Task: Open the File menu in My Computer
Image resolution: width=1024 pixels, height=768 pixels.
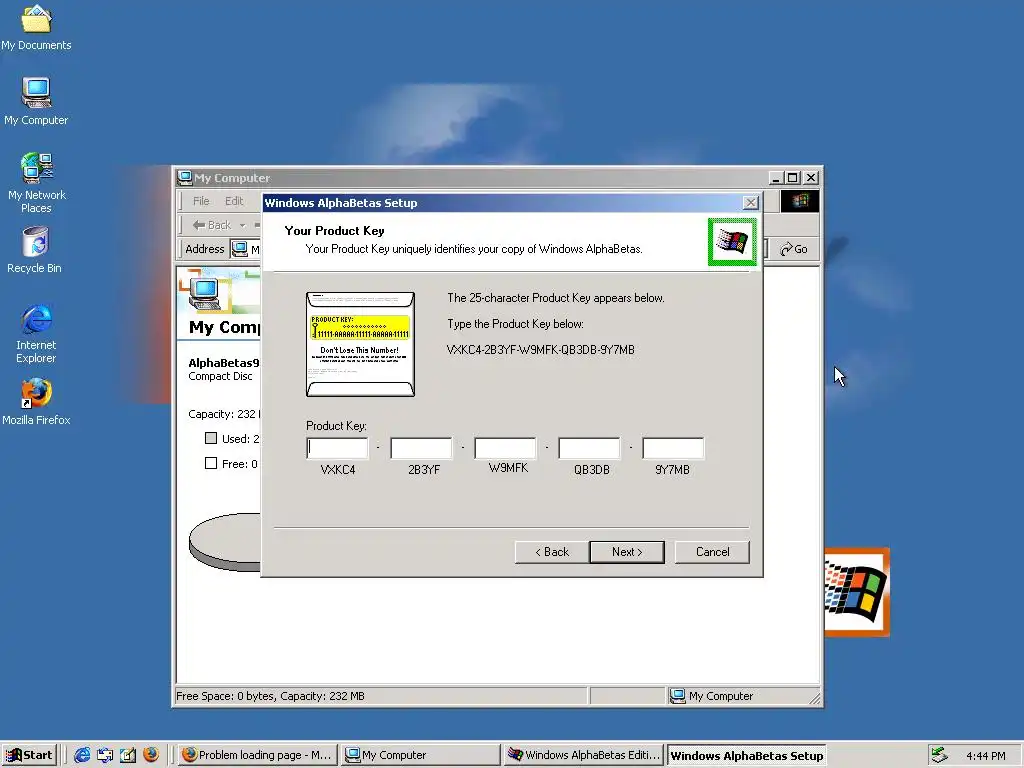Action: (201, 201)
